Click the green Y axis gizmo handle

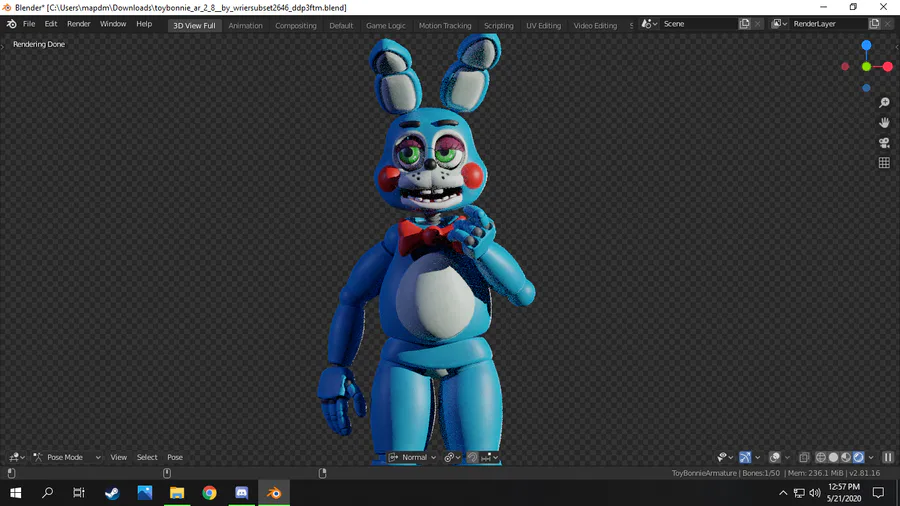tap(866, 67)
